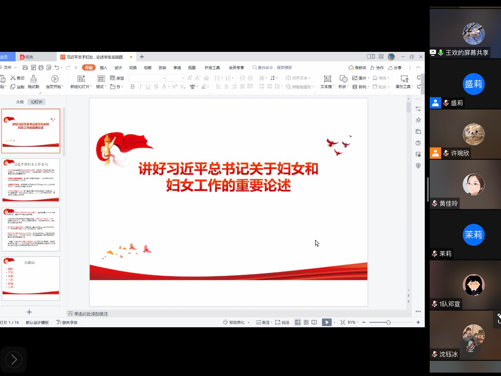Toggle Subscript formatting

coord(183,87)
